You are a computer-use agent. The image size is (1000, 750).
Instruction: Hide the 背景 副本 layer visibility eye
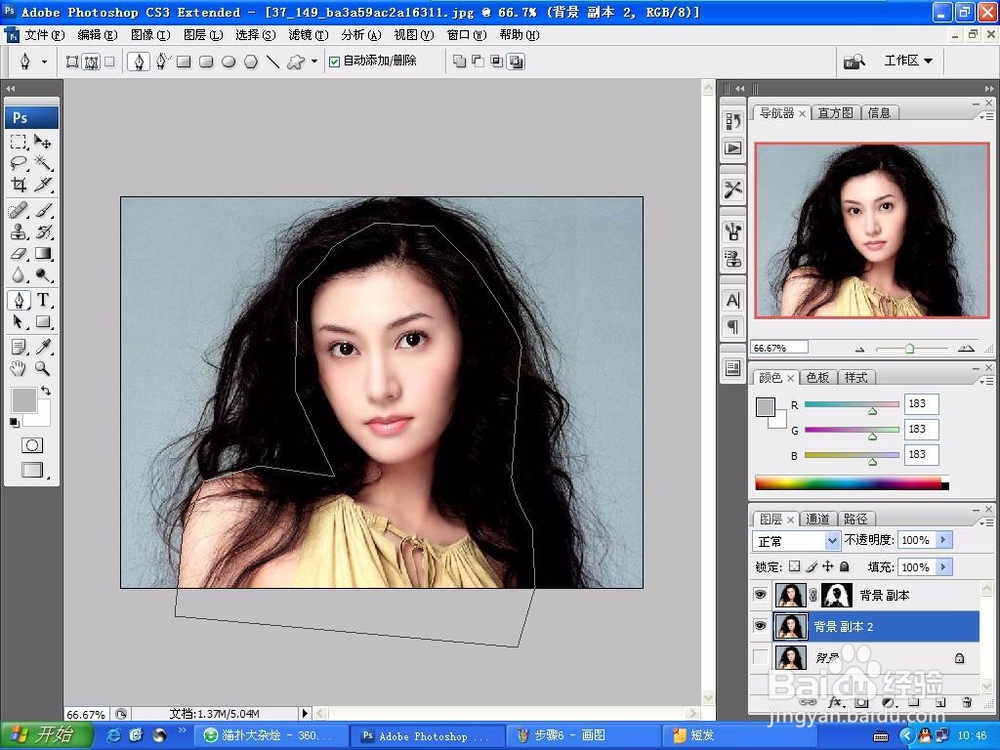(x=761, y=594)
